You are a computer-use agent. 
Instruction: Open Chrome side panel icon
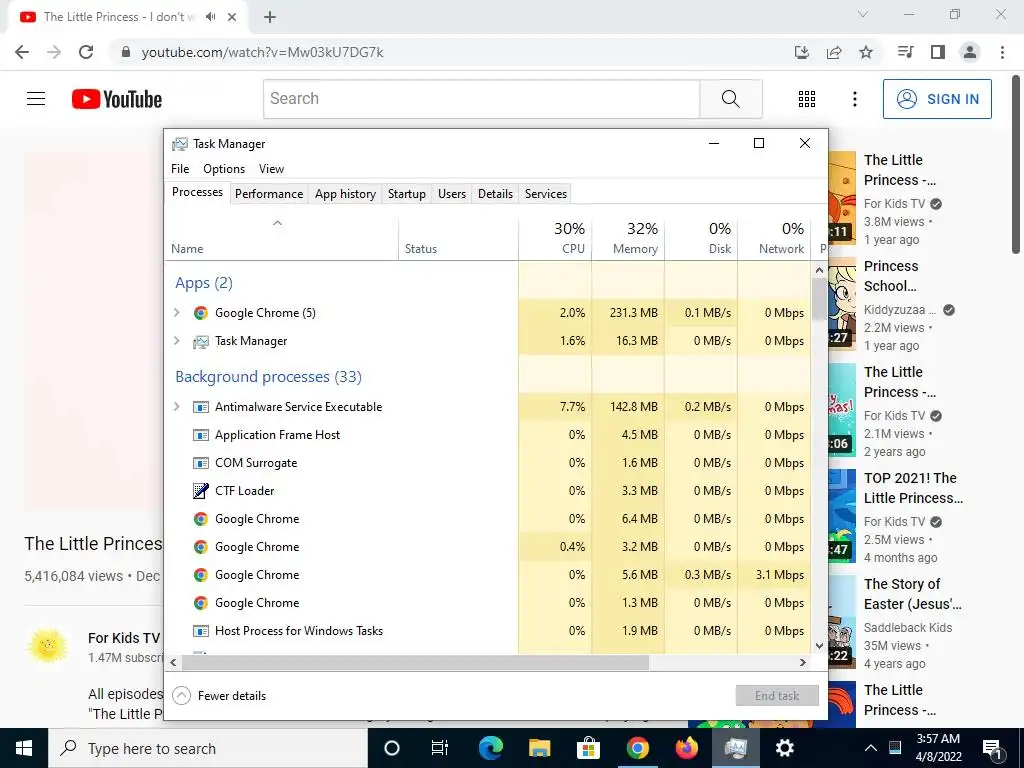click(938, 52)
